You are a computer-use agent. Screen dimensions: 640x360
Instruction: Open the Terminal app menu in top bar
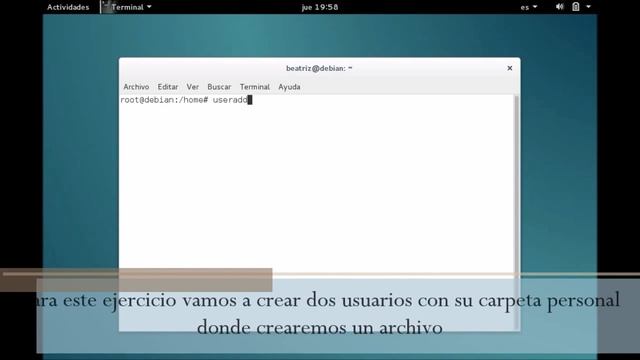coord(127,7)
